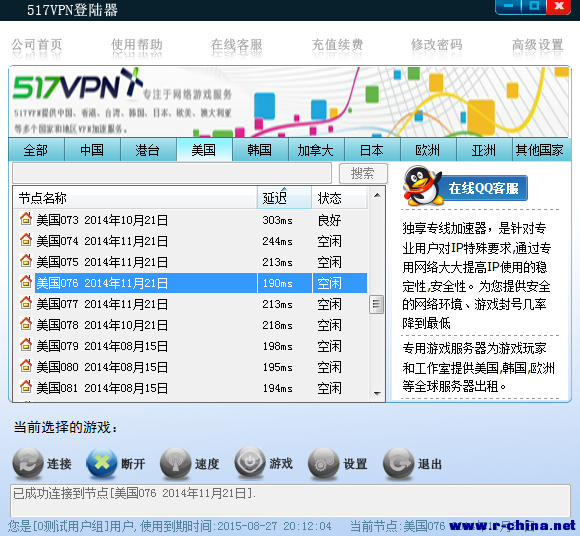The height and width of the screenshot is (536, 580).
Task: Click the 断开 disconnect icon
Action: [102, 463]
